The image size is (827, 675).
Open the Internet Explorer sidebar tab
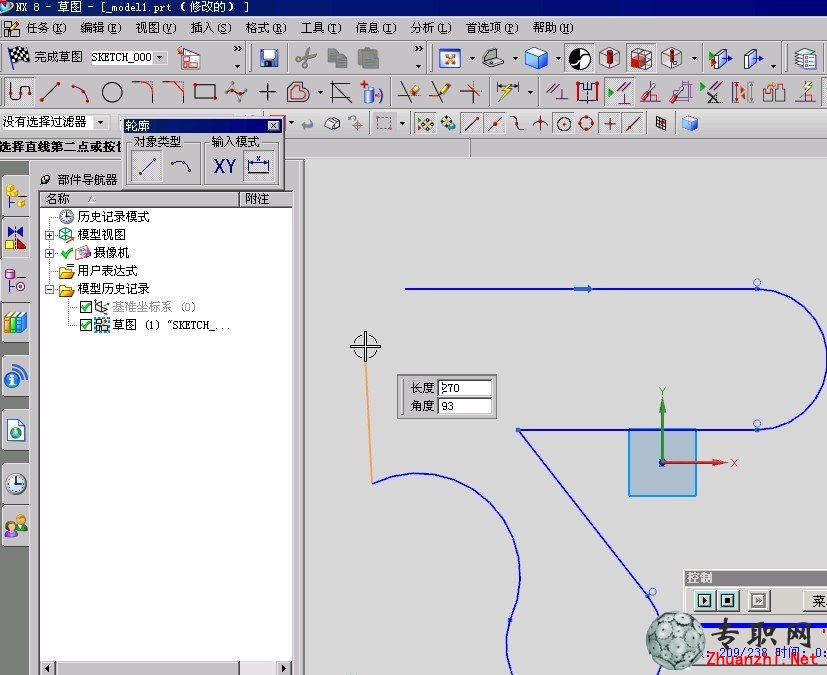point(16,431)
